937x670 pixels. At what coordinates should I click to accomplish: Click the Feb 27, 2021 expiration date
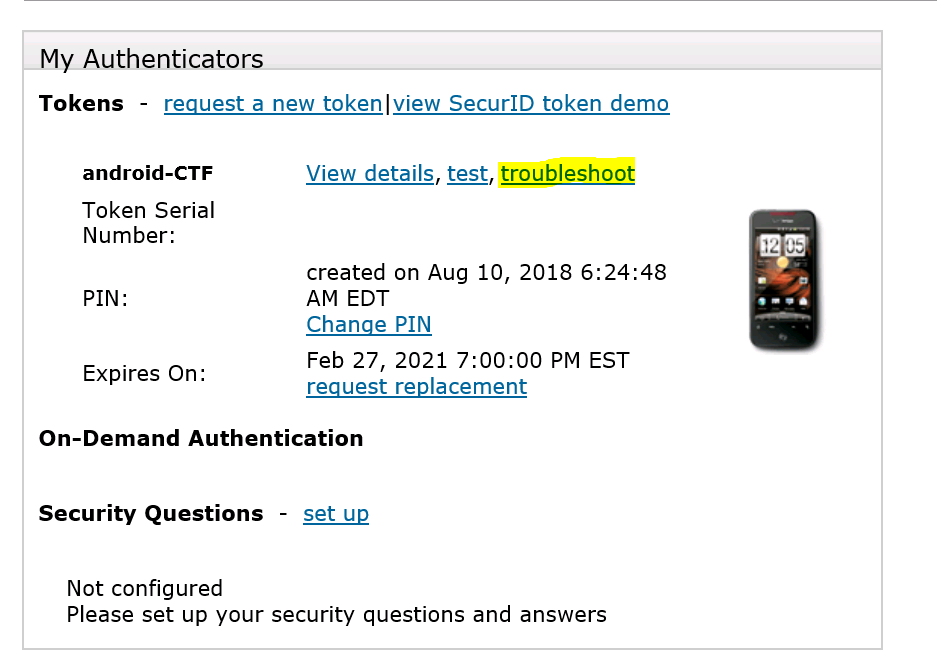tap(467, 361)
